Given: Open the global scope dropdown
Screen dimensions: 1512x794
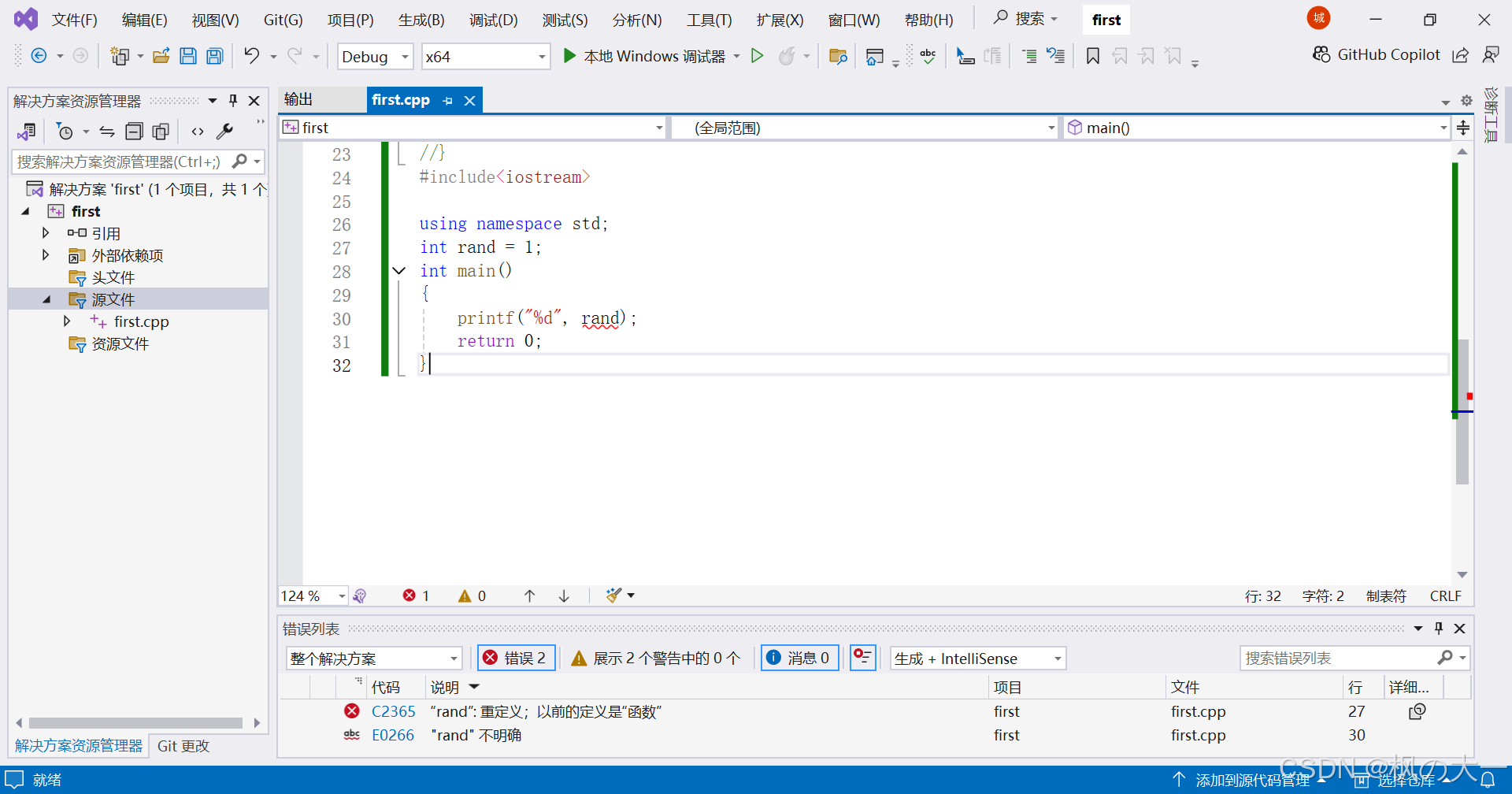Looking at the screenshot, I should tap(865, 128).
